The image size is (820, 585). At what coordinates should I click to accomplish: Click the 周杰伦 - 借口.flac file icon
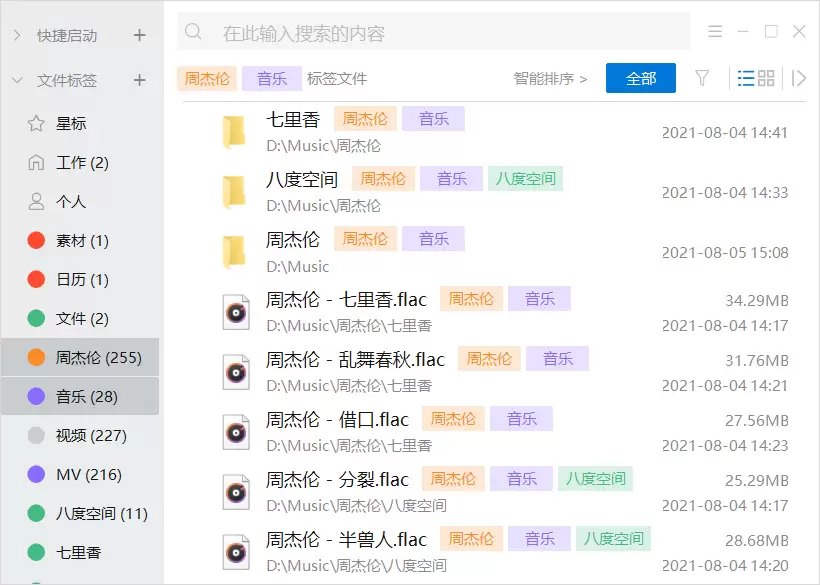pos(236,433)
